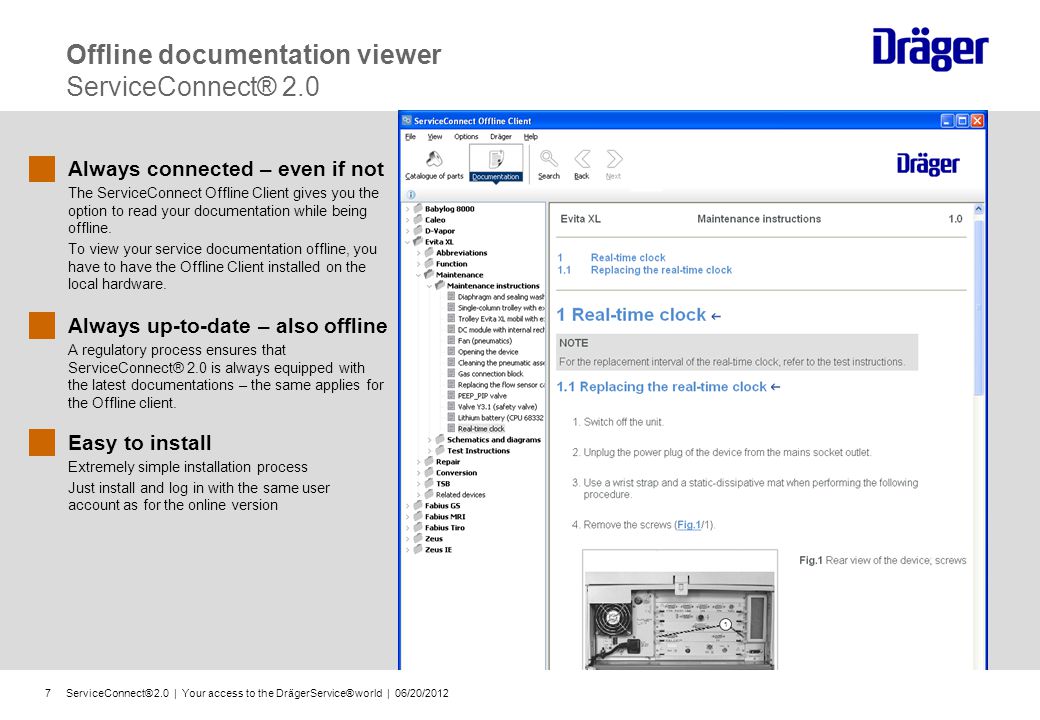The height and width of the screenshot is (720, 1040).
Task: Expand the Test Instructions node
Action: point(429,451)
